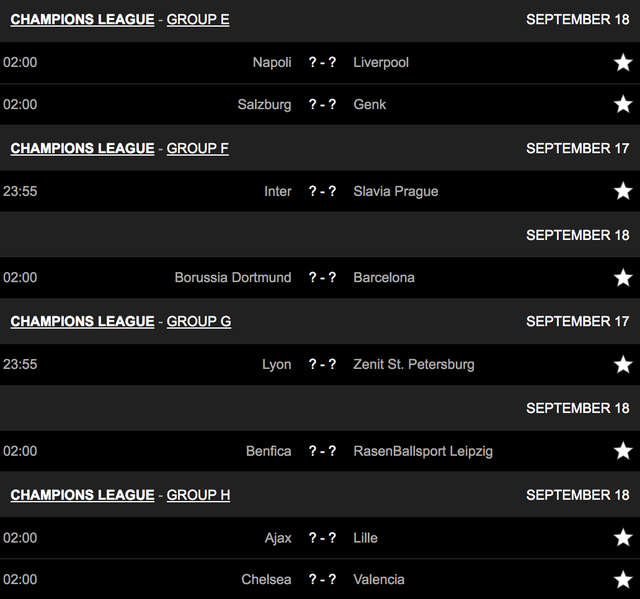
Task: Open Champions League link above Napoli match
Action: tap(82, 19)
